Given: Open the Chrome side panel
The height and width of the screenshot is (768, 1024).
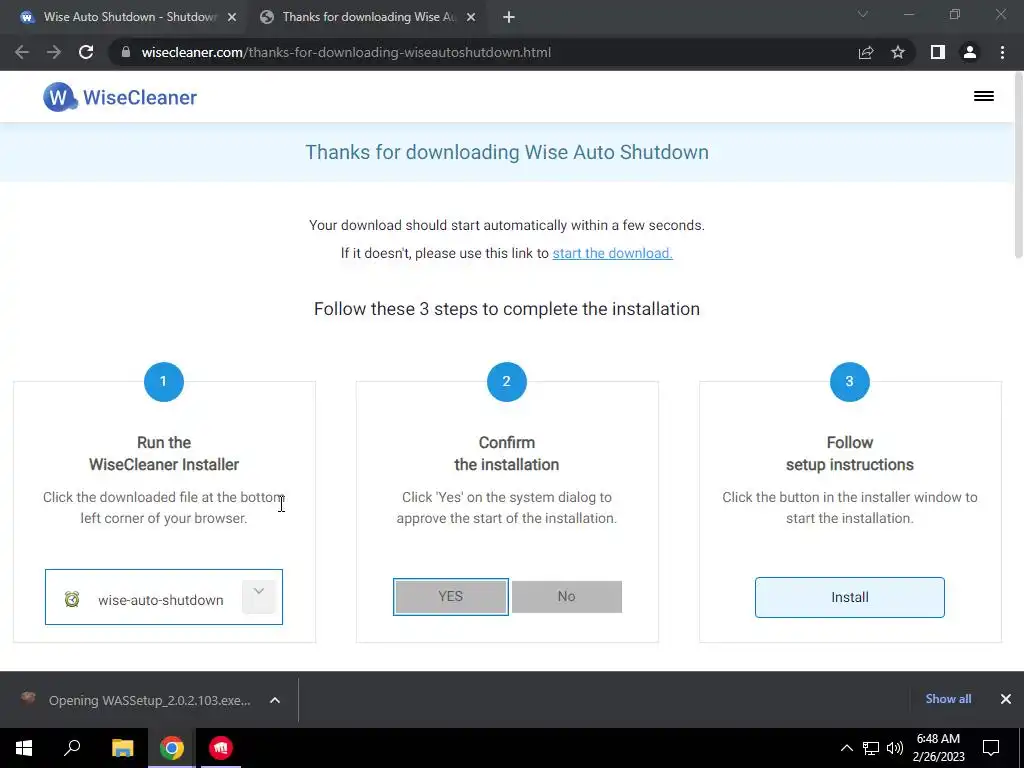Looking at the screenshot, I should click(x=938, y=52).
